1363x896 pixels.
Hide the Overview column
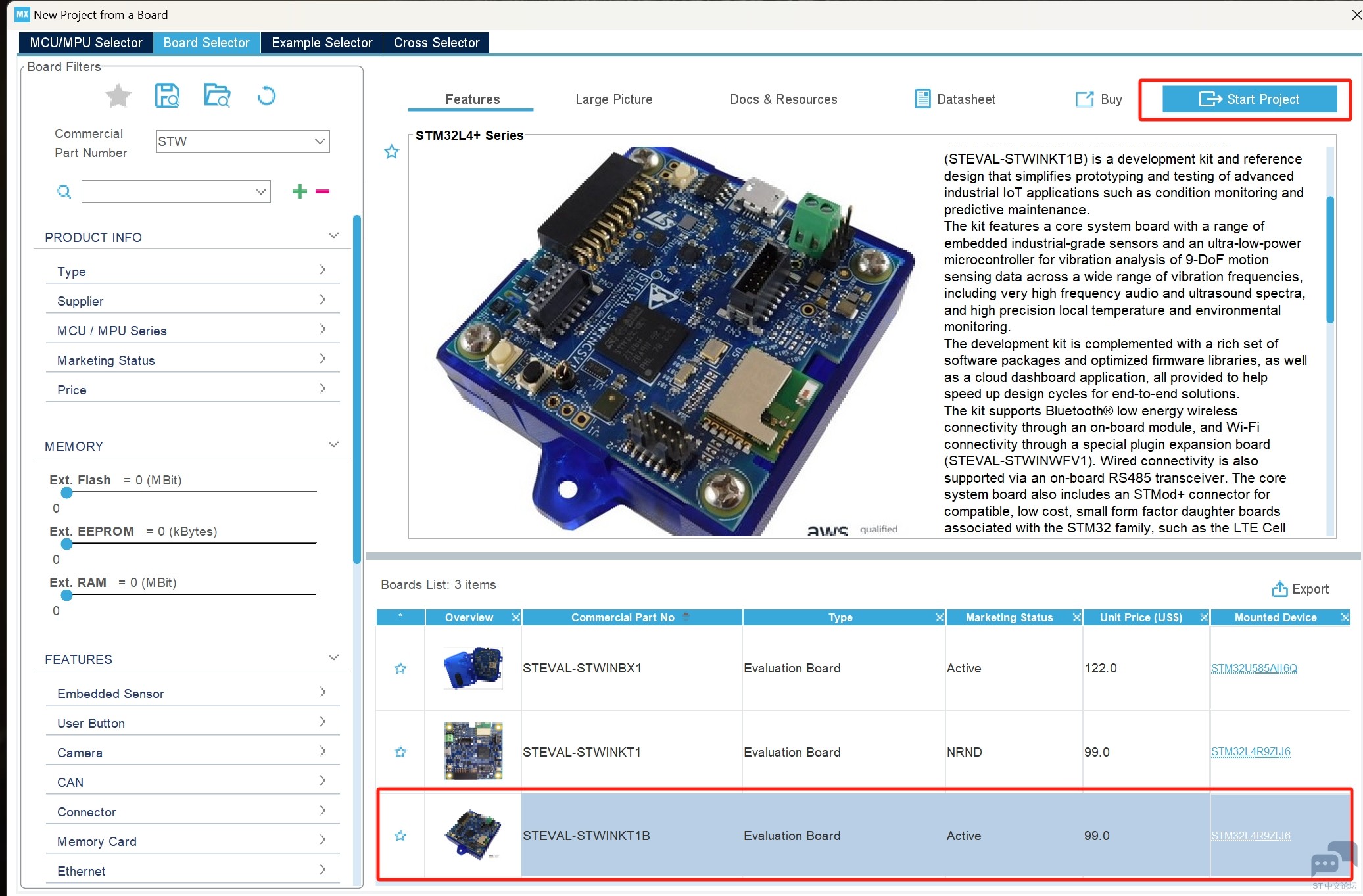tap(516, 617)
